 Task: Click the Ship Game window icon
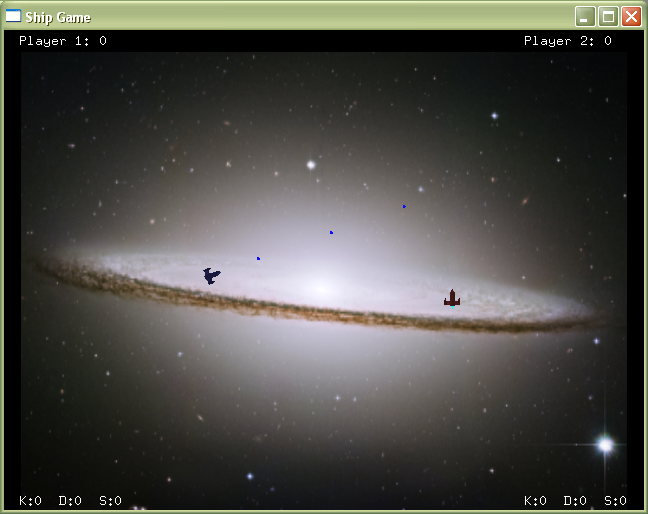(x=13, y=16)
